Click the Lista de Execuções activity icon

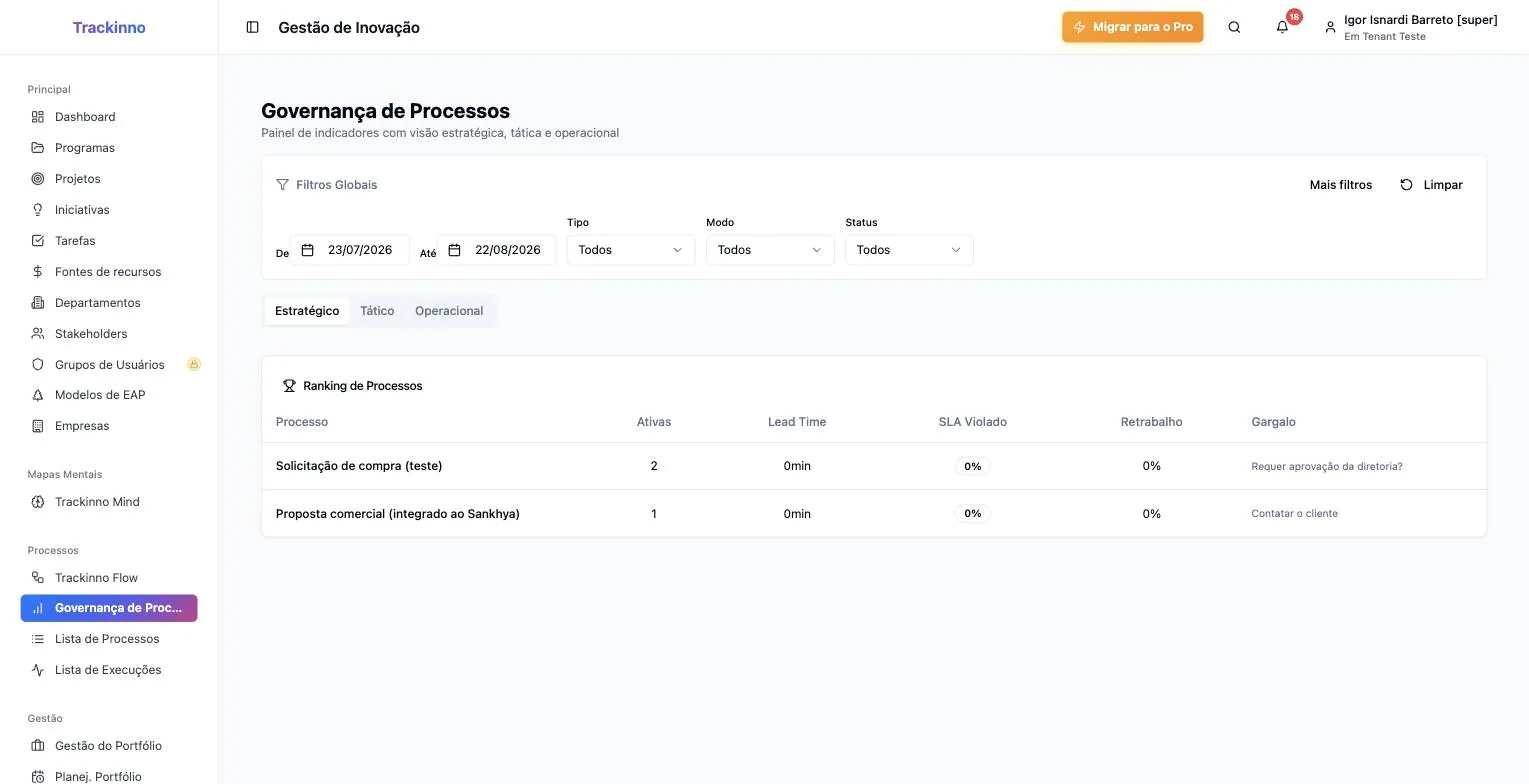click(38, 670)
